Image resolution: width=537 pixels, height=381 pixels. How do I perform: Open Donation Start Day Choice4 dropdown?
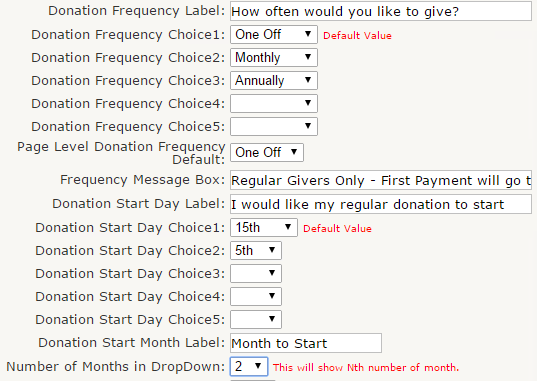click(x=256, y=296)
